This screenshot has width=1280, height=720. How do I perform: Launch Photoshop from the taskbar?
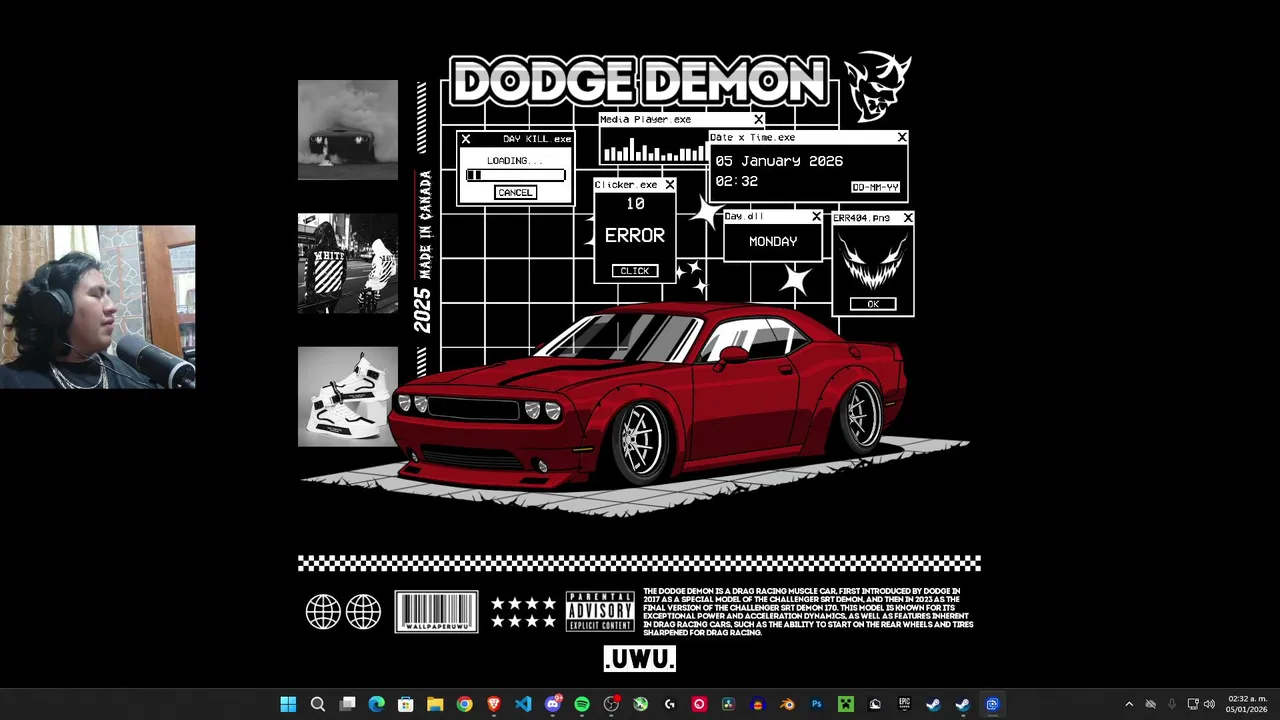point(816,704)
